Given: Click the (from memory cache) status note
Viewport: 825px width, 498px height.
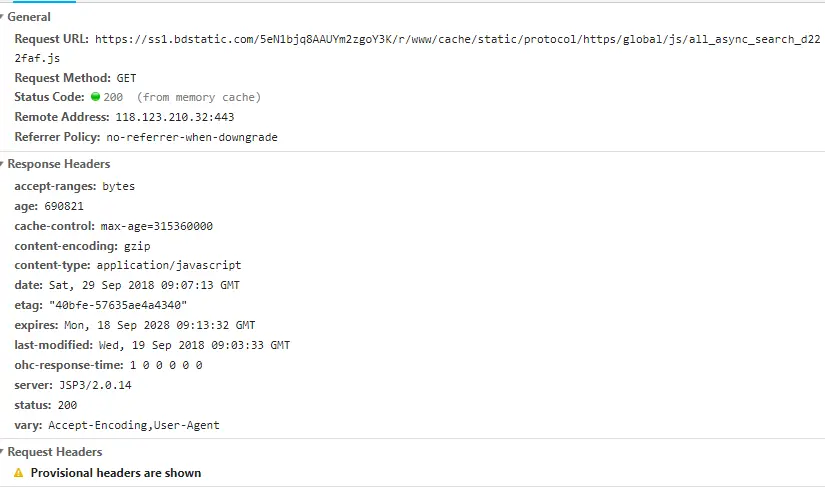Looking at the screenshot, I should (x=199, y=97).
